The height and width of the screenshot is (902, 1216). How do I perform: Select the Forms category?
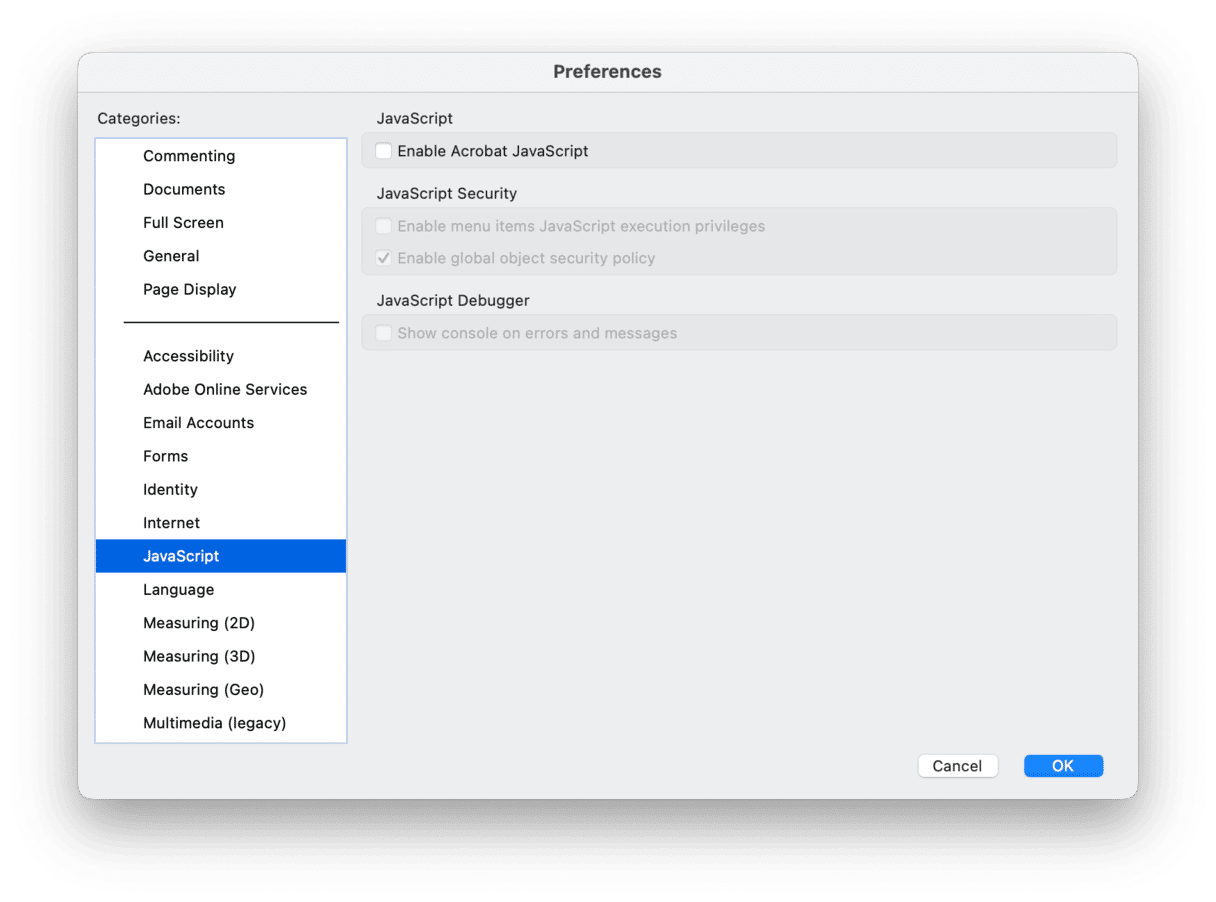point(166,456)
